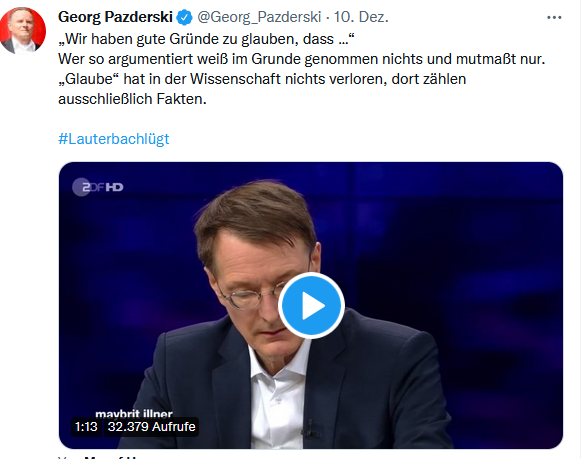Click the blue verified badge icon
Image resolution: width=585 pixels, height=459 pixels.
[184, 17]
